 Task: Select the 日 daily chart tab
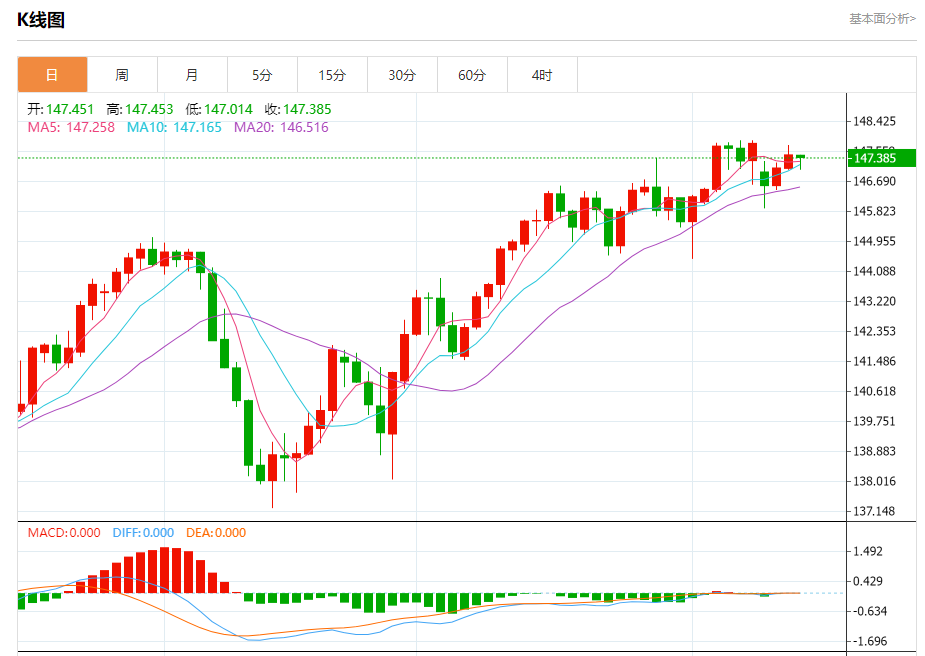[x=53, y=75]
